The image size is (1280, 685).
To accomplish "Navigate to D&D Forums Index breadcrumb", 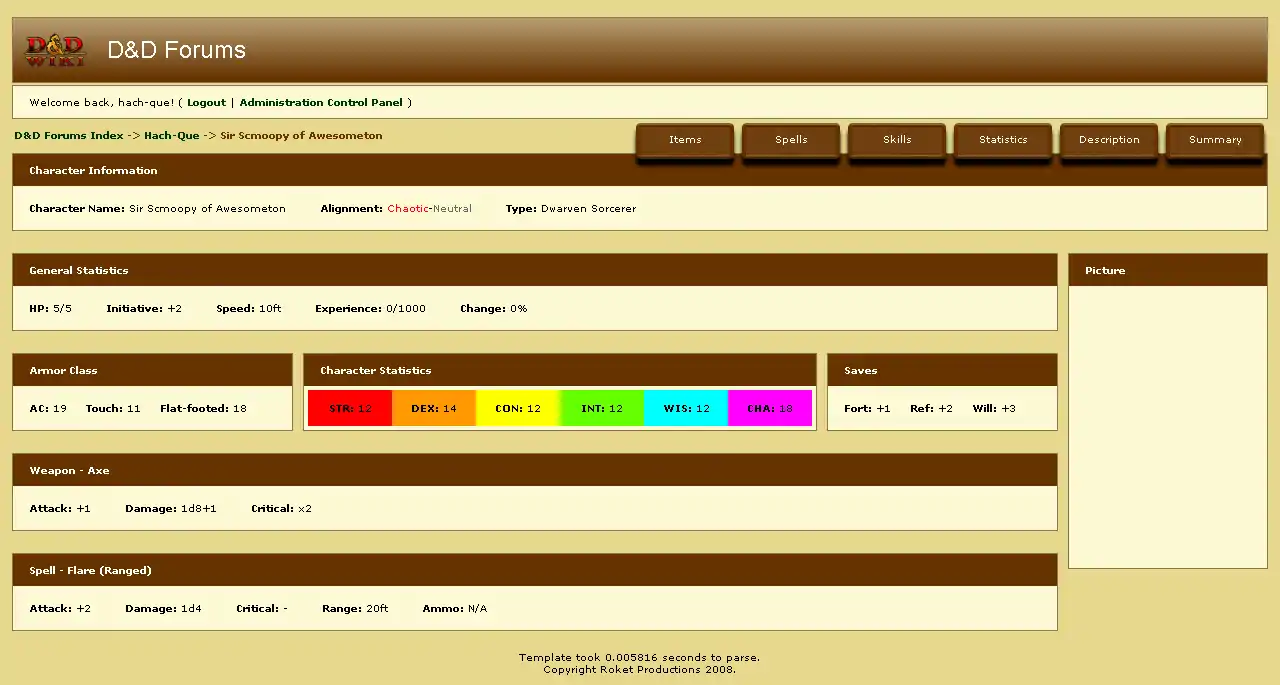I will (69, 136).
